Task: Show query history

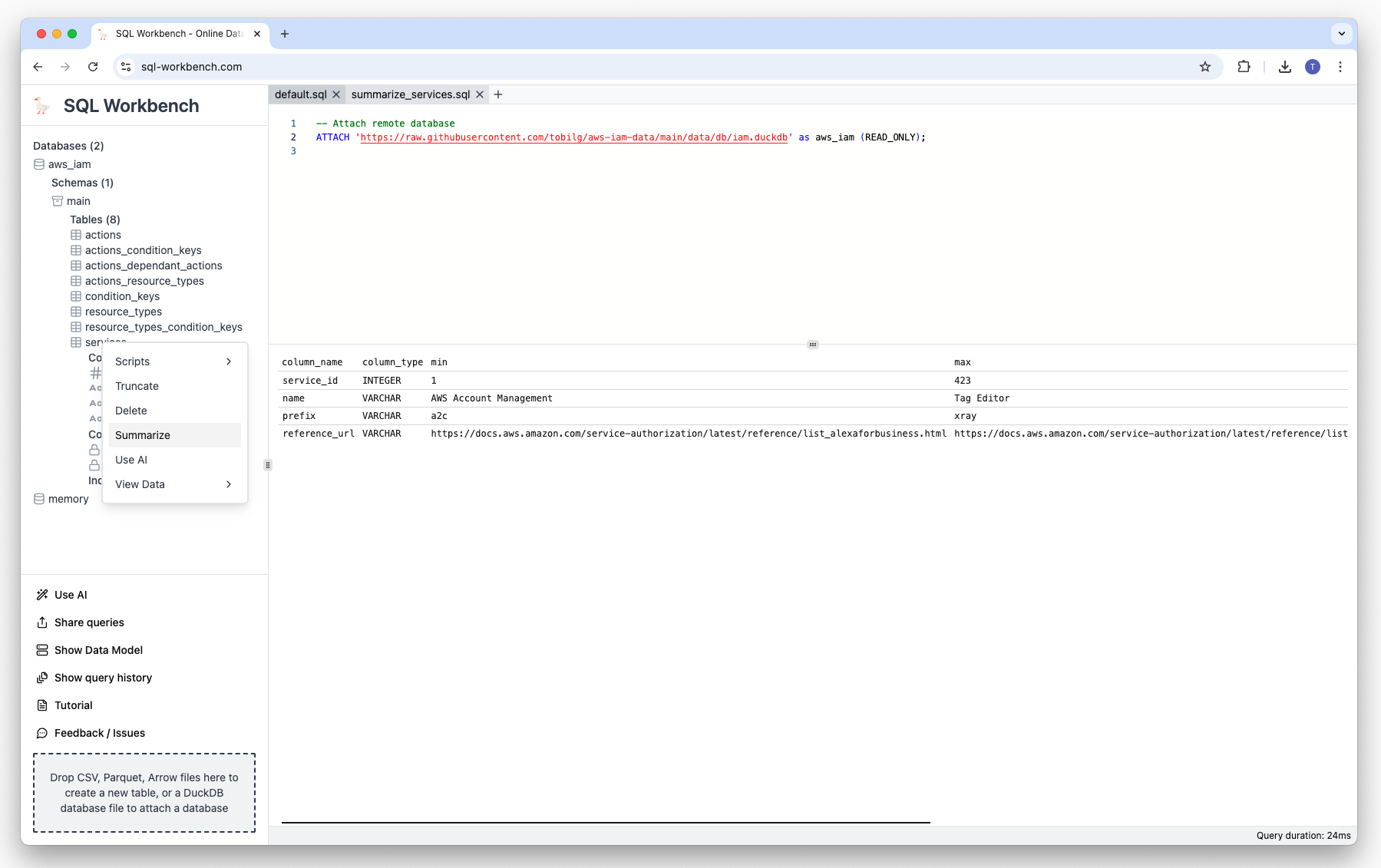Action: 103,678
